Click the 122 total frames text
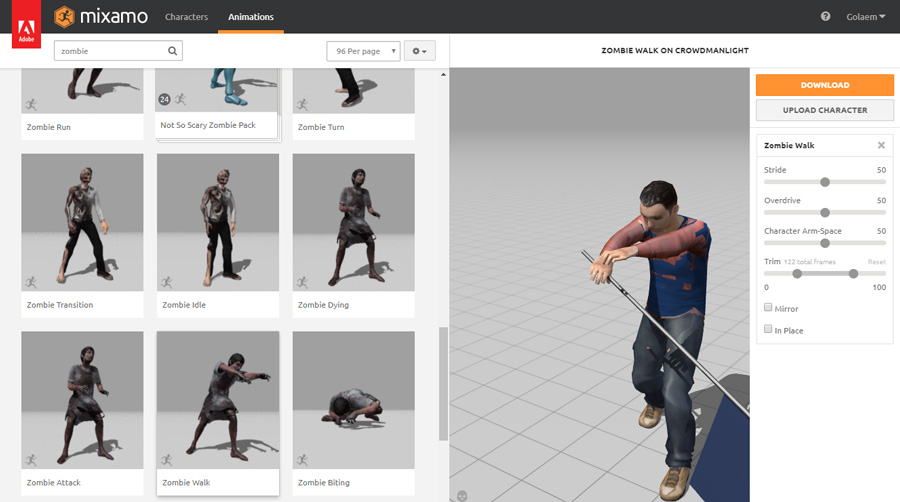Image resolution: width=900 pixels, height=502 pixels. [x=810, y=262]
